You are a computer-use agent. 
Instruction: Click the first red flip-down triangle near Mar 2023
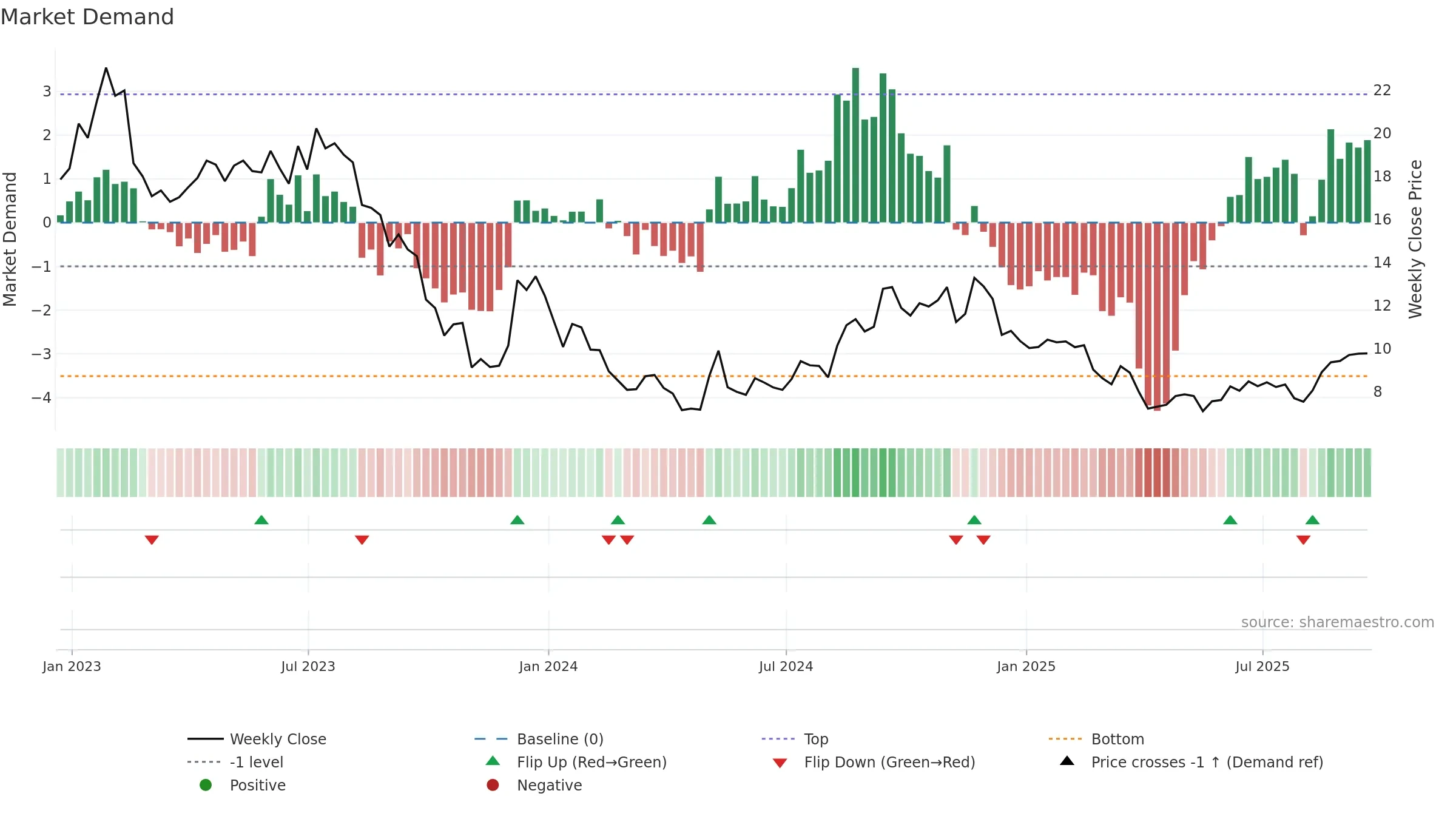point(152,540)
